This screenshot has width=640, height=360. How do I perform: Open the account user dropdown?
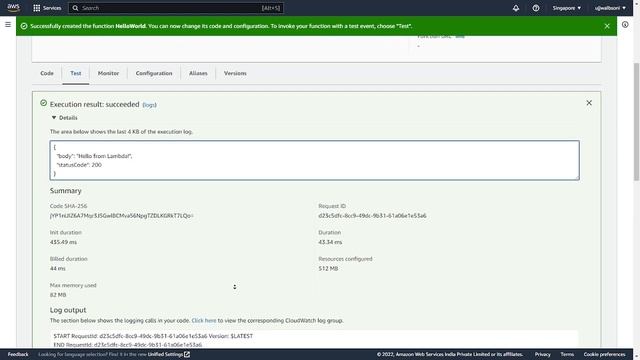coord(610,8)
